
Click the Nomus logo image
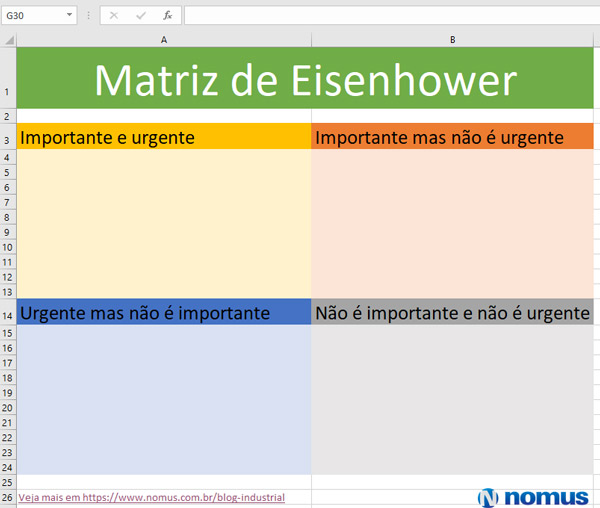532,497
